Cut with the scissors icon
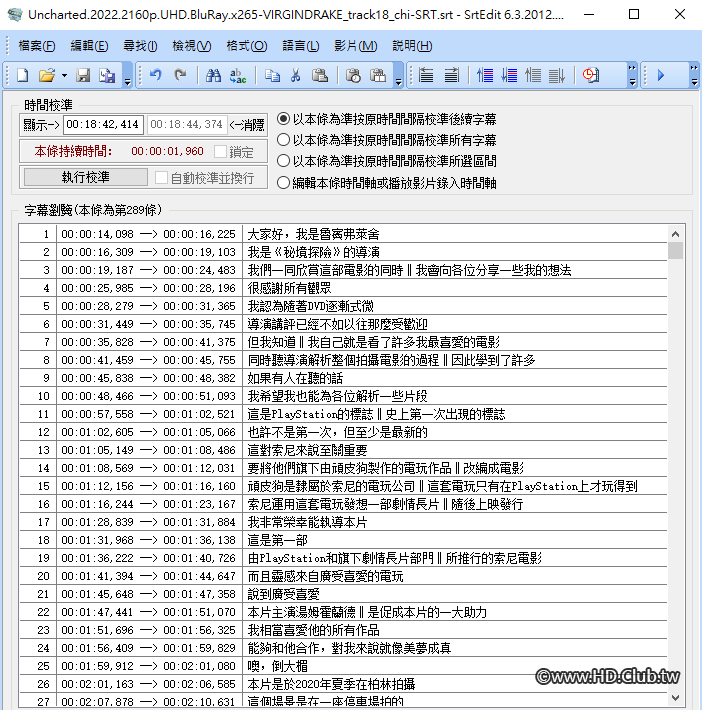The width and height of the screenshot is (702, 710). point(296,75)
